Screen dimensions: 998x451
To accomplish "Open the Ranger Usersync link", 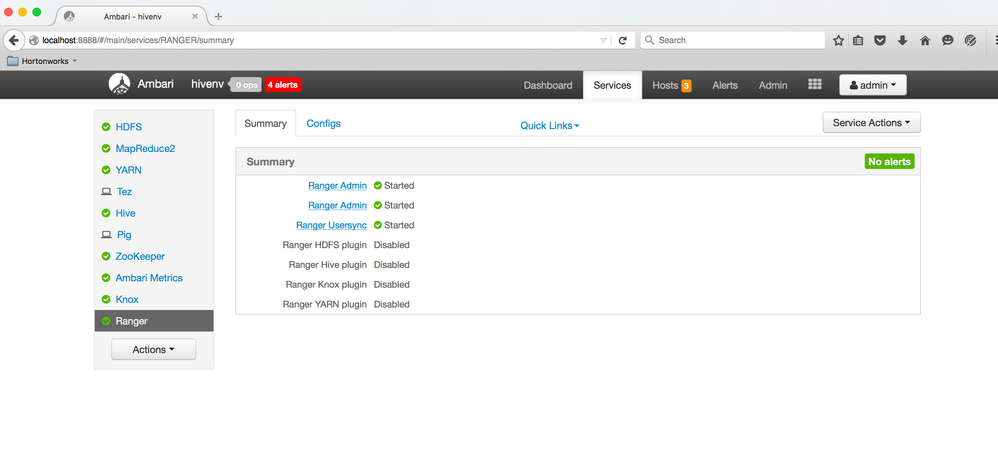I will (331, 225).
